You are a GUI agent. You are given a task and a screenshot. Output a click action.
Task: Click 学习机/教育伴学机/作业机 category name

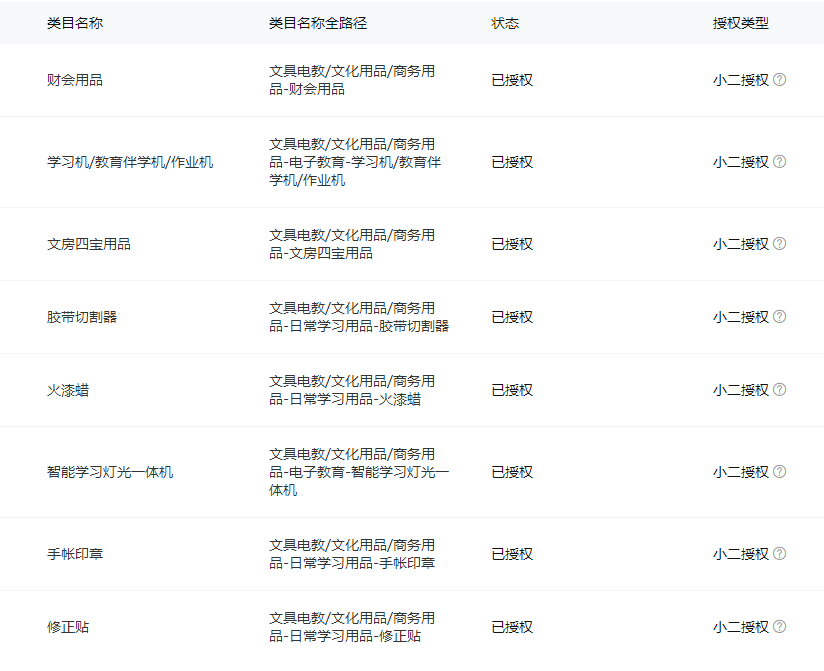click(130, 162)
